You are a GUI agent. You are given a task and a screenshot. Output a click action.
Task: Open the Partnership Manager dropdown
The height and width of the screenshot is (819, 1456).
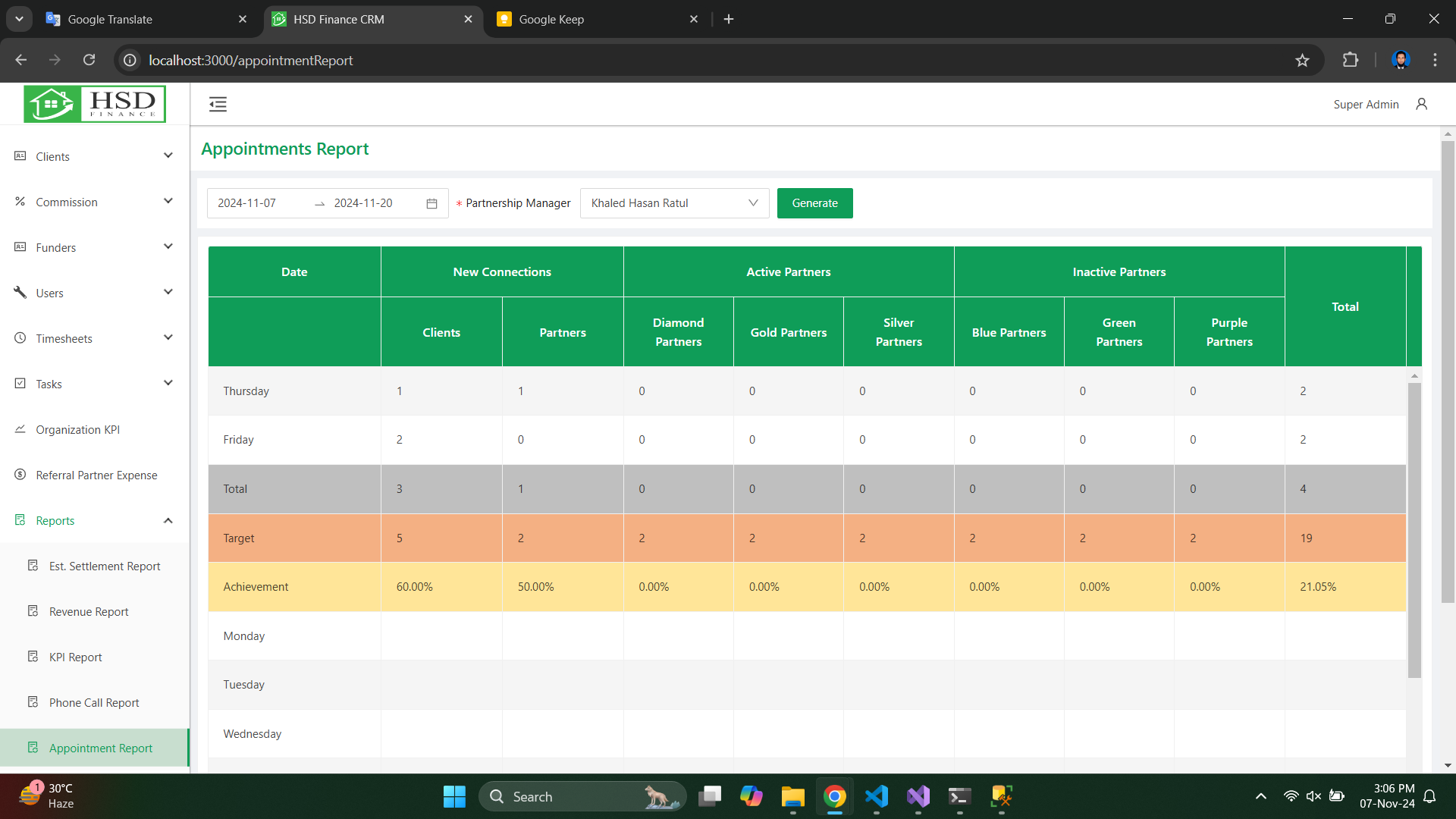pyautogui.click(x=674, y=203)
